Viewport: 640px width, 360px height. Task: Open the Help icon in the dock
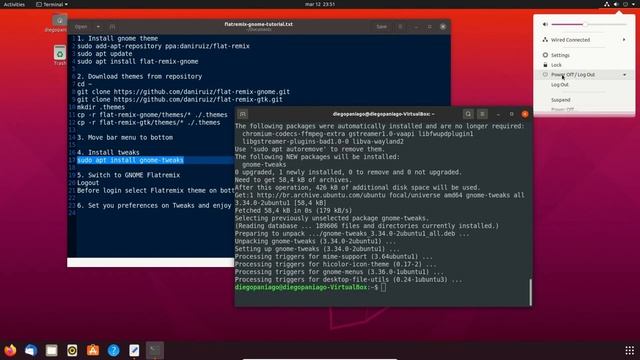point(113,350)
